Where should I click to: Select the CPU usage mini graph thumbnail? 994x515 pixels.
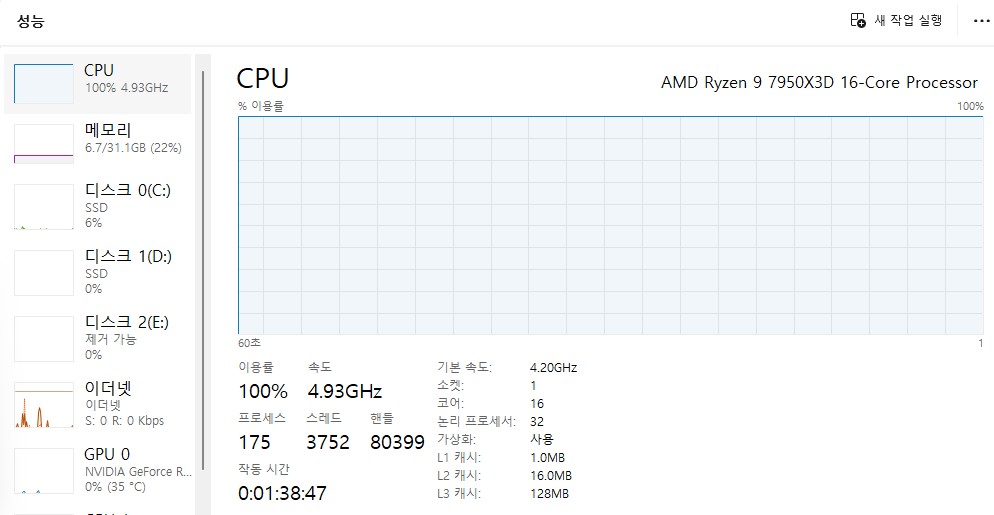pos(44,83)
